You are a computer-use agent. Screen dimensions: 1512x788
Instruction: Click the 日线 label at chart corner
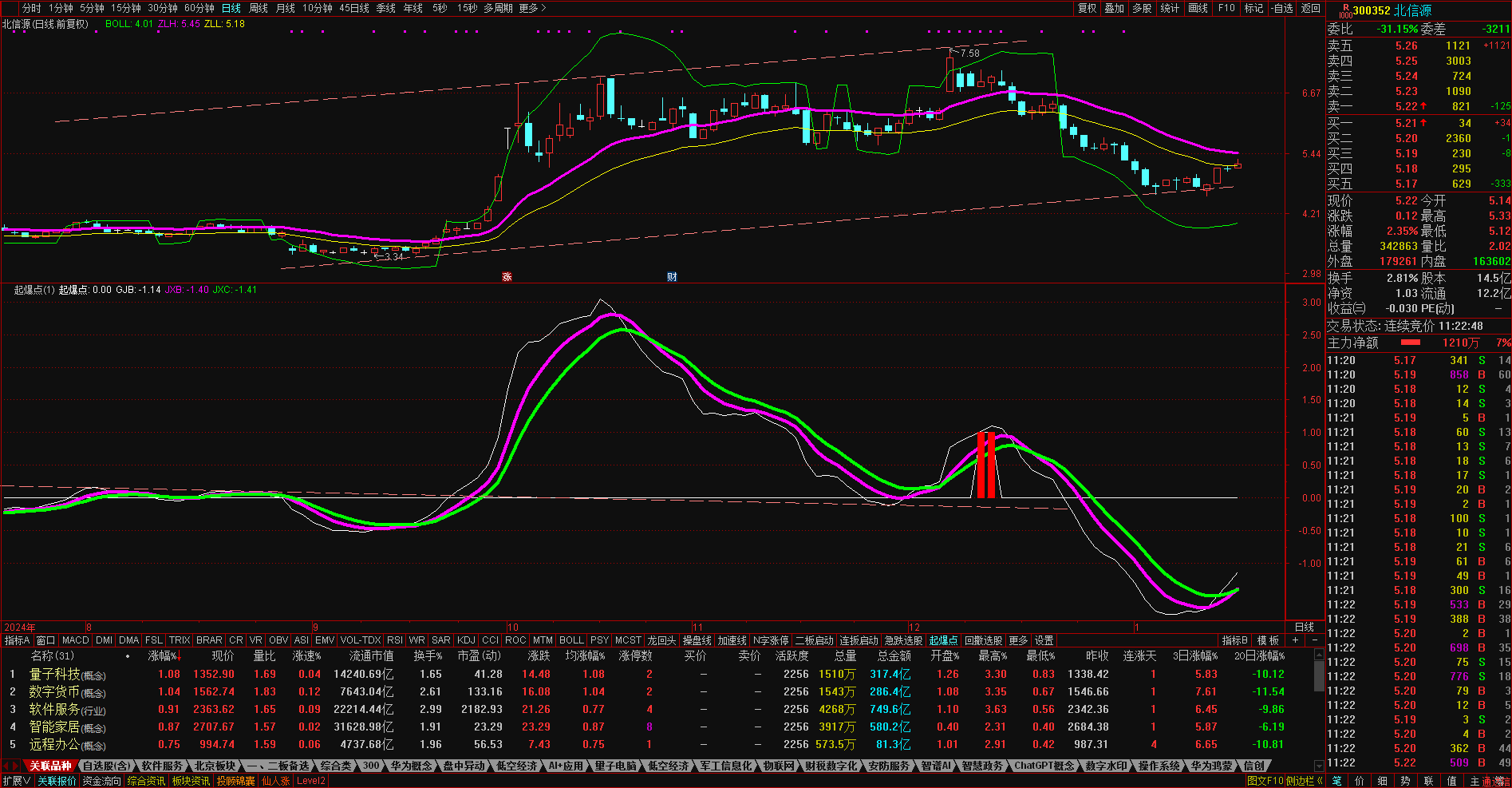pyautogui.click(x=1304, y=627)
